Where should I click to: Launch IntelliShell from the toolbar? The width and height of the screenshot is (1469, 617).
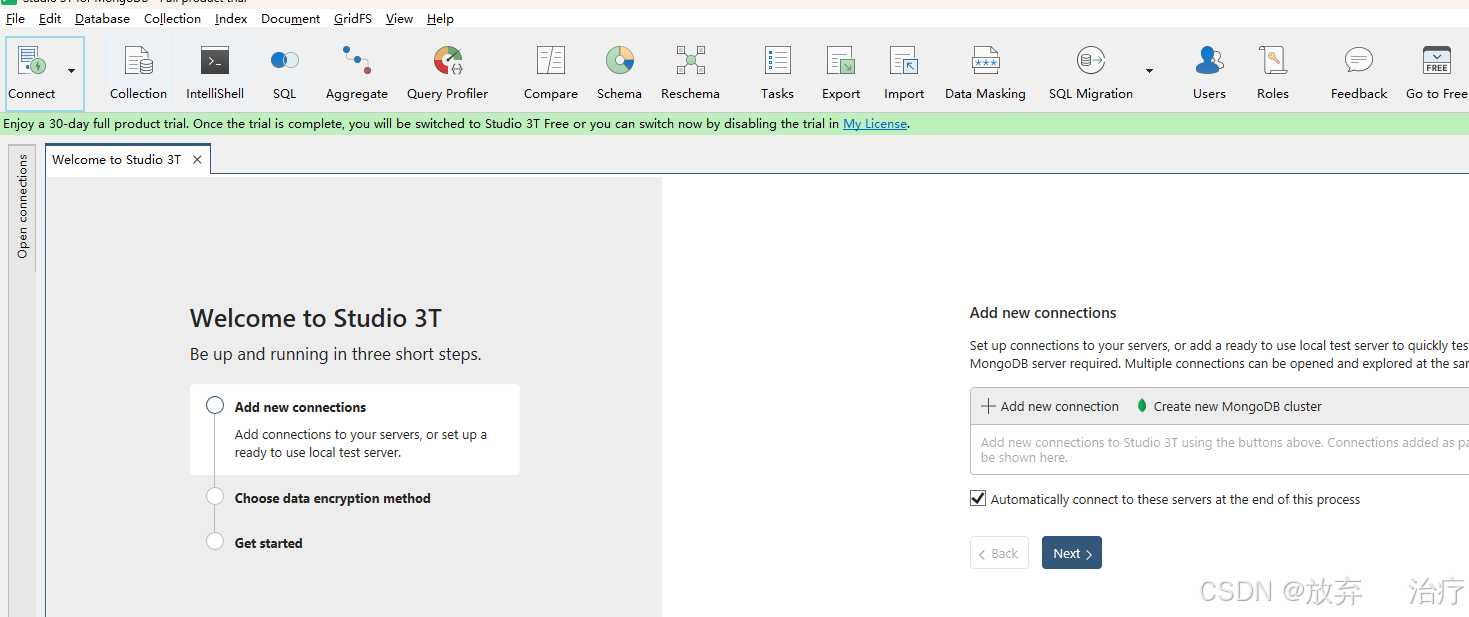pyautogui.click(x=215, y=72)
